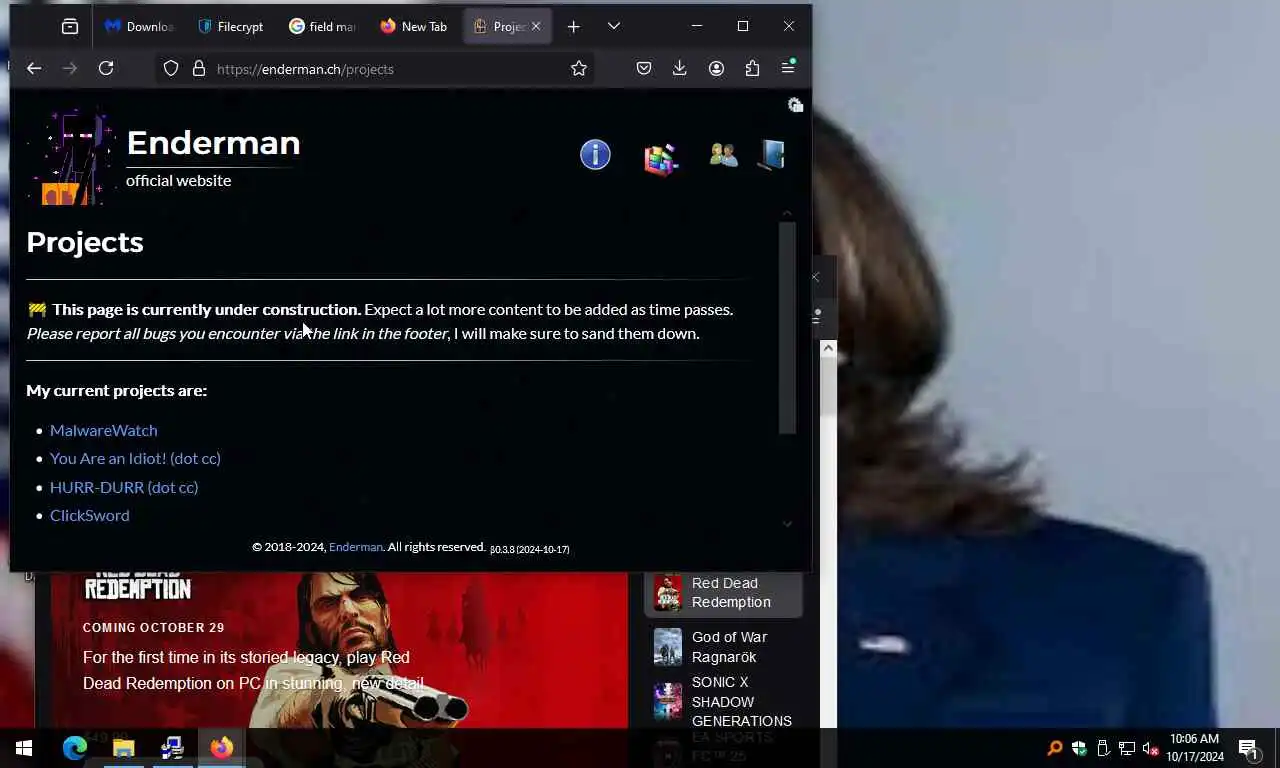Close the Projects tab
Image resolution: width=1280 pixels, height=768 pixels.
point(536,27)
